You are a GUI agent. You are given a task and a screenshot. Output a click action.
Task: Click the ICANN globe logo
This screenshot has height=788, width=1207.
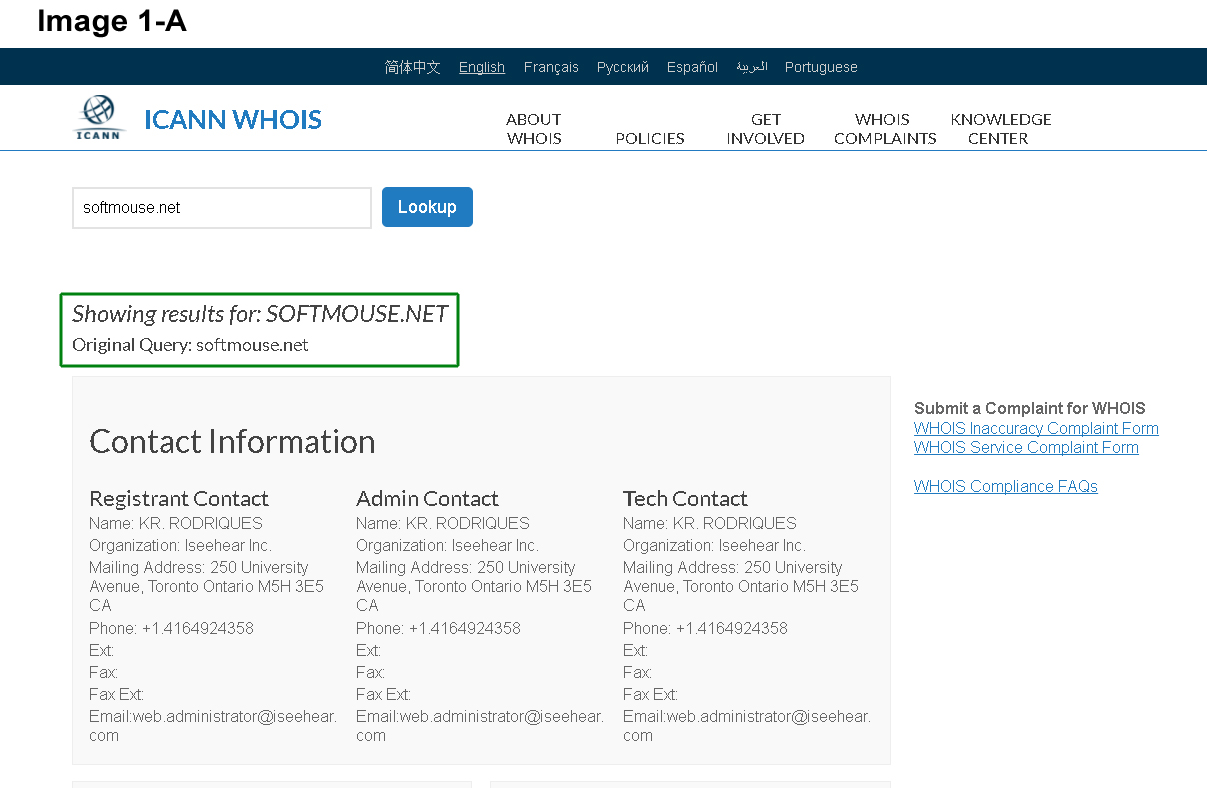[x=99, y=118]
